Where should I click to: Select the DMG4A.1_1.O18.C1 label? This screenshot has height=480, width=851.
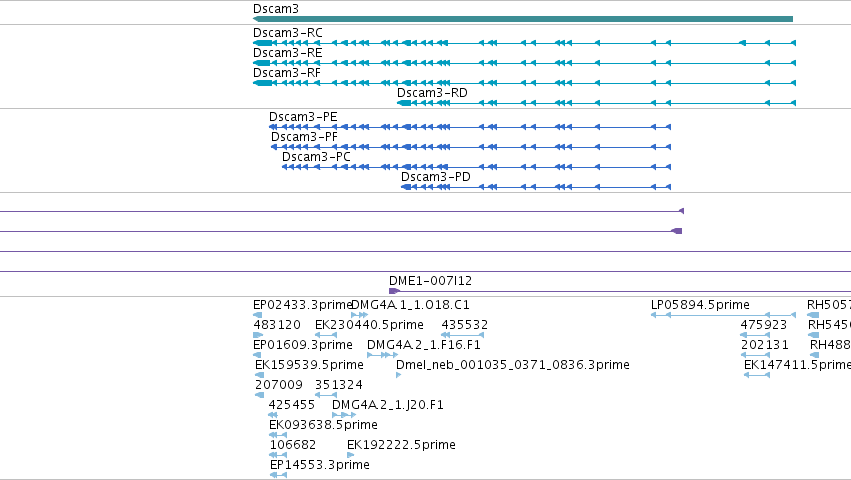click(410, 305)
